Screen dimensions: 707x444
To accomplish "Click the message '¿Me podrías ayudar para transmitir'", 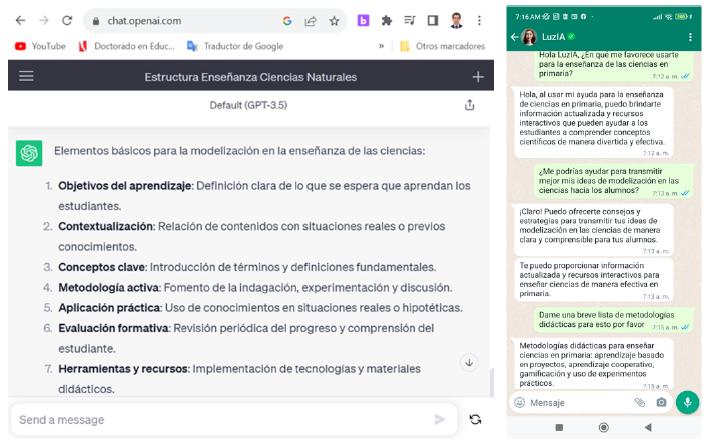I will click(x=613, y=181).
